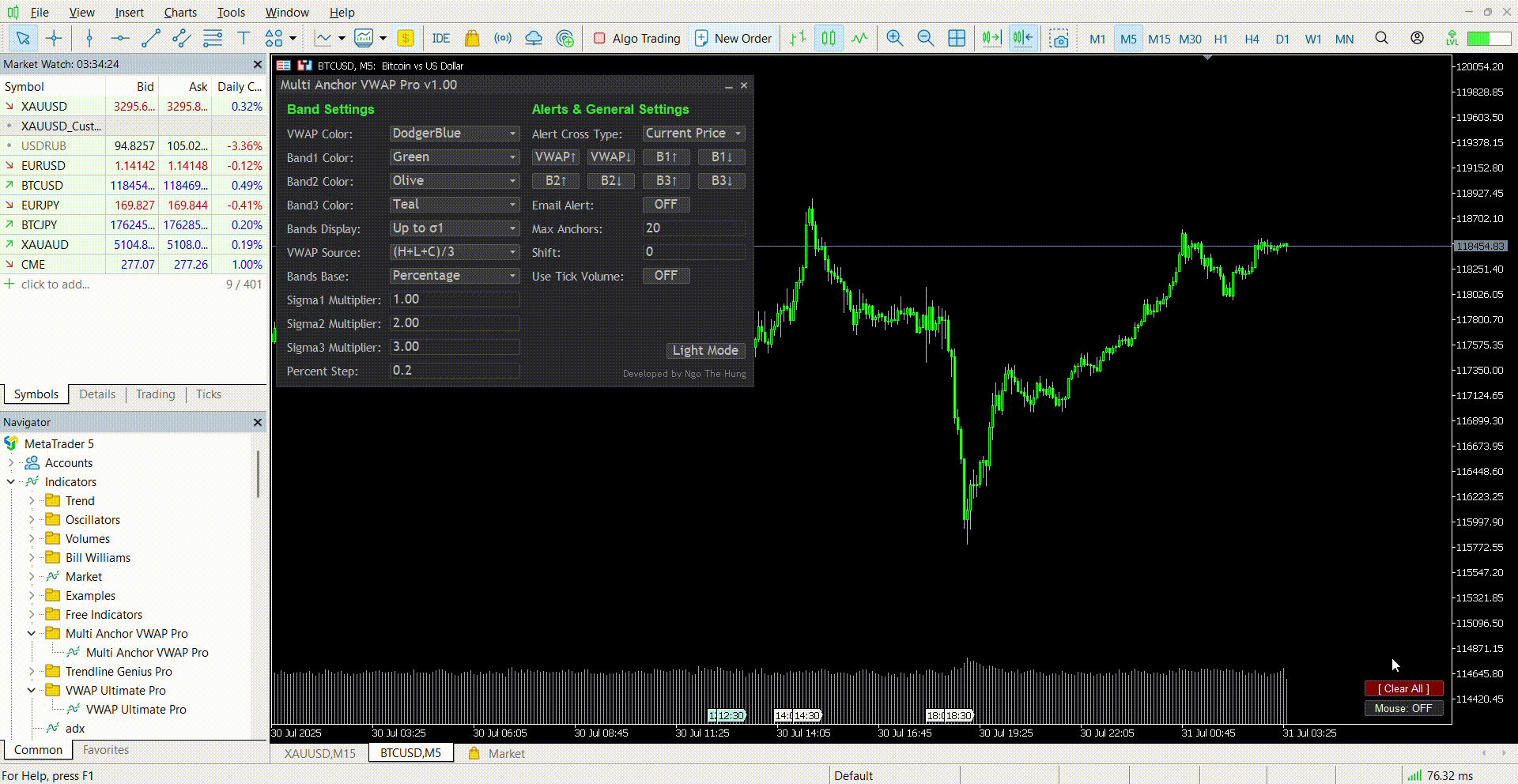Click the Max Anchors field
Viewport: 1518px width, 784px height.
(x=693, y=228)
